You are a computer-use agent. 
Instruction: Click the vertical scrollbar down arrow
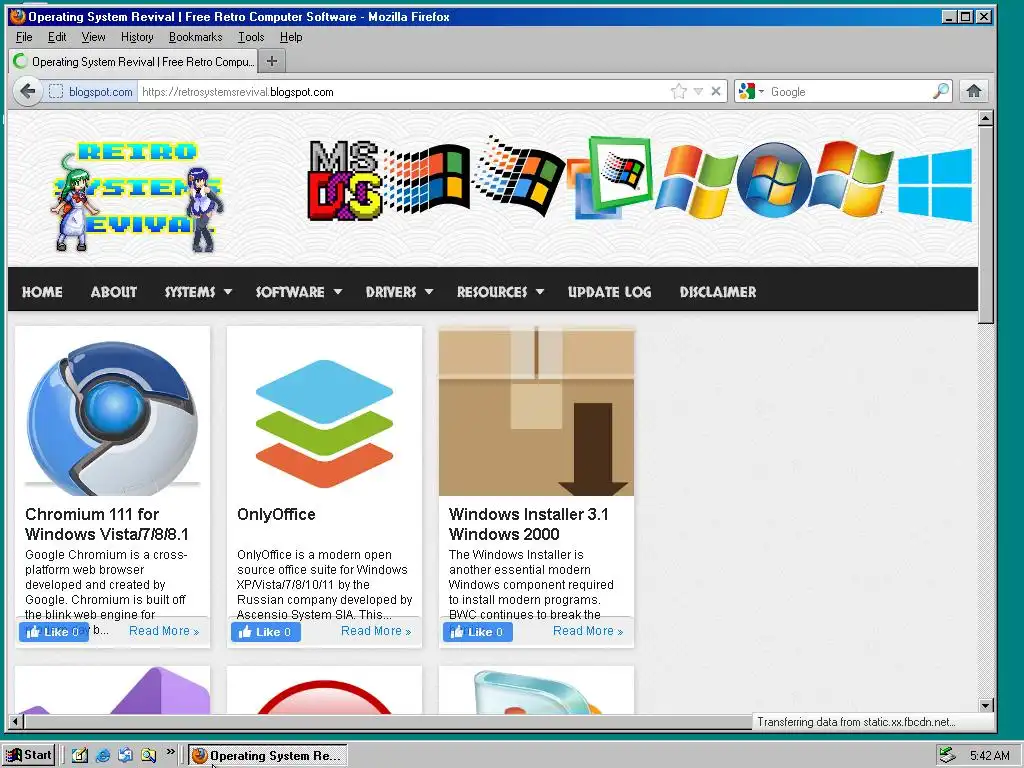pyautogui.click(x=986, y=705)
